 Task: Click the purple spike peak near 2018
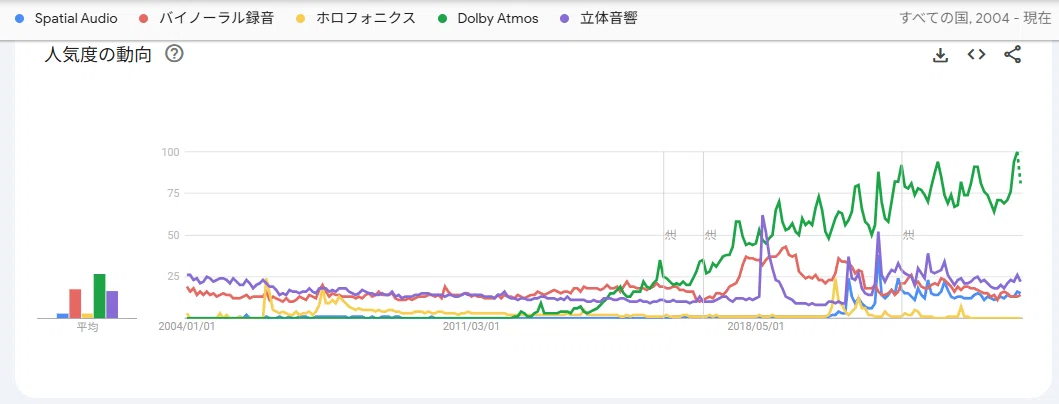[x=763, y=216]
